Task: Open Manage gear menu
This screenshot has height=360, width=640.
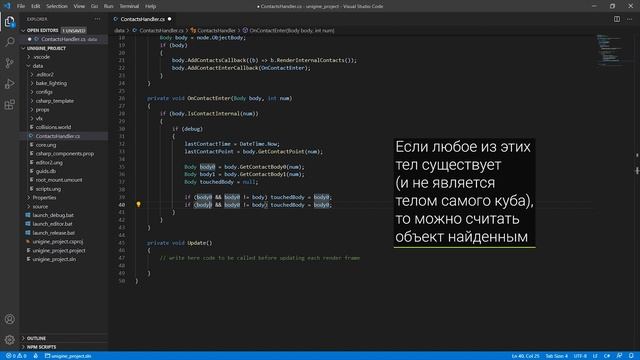Action: tap(9, 340)
